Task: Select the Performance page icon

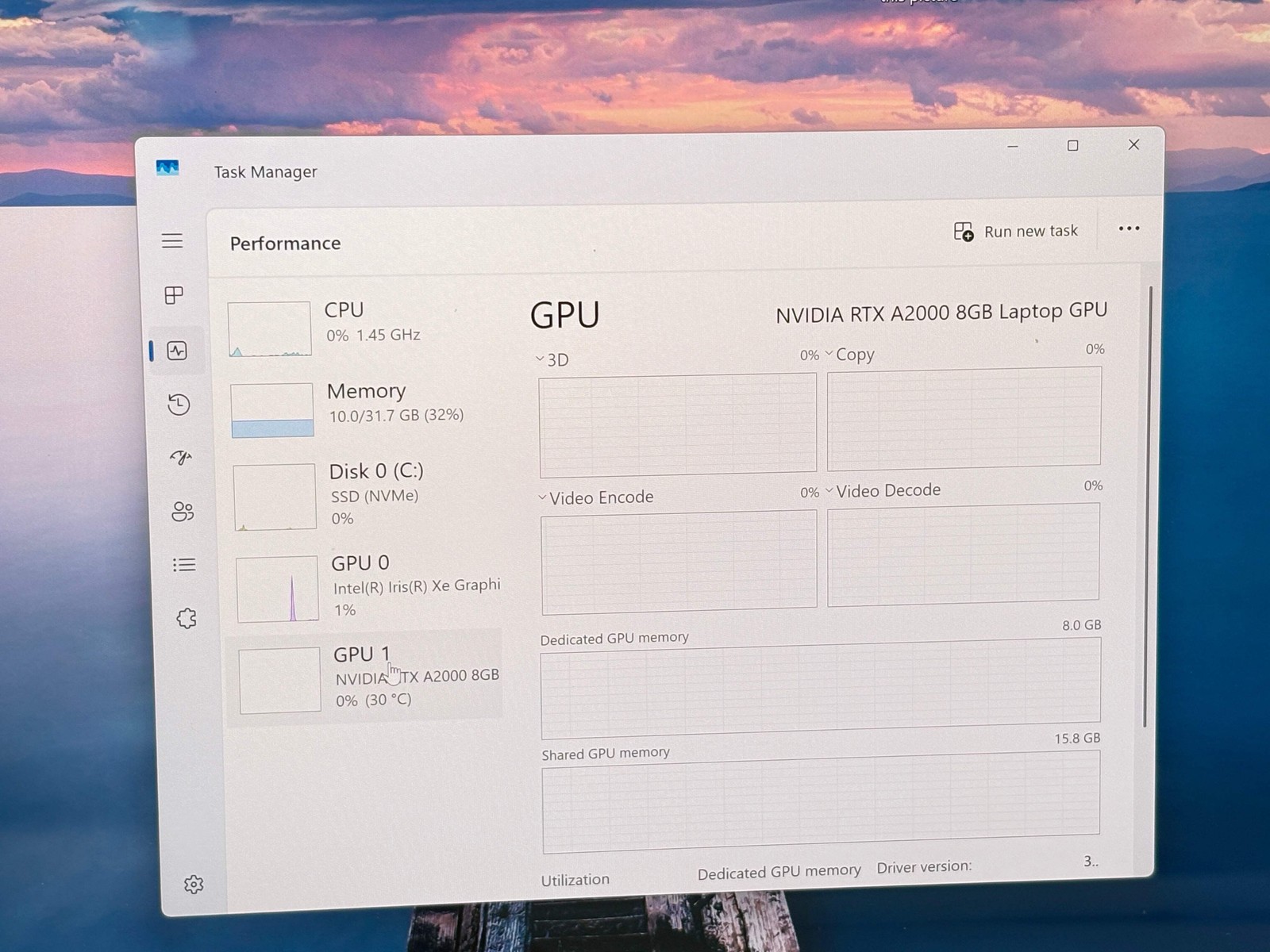Action: tap(177, 351)
